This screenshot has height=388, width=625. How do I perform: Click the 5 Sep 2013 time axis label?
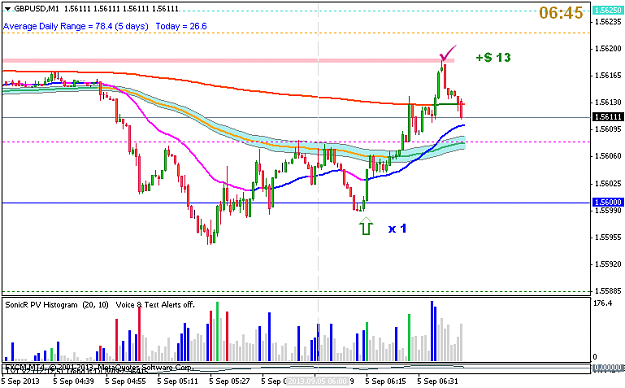pos(21,381)
